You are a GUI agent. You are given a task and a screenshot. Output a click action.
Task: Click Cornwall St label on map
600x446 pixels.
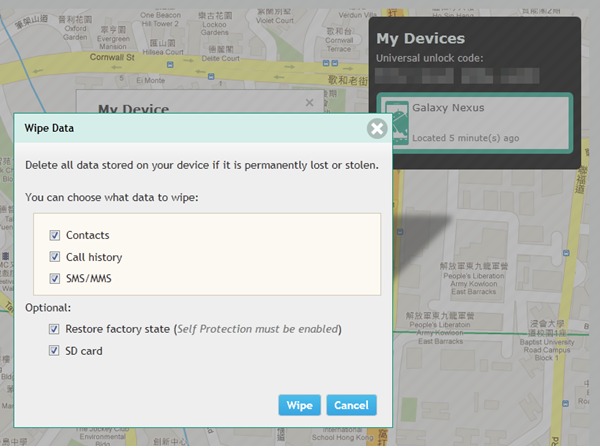point(112,57)
